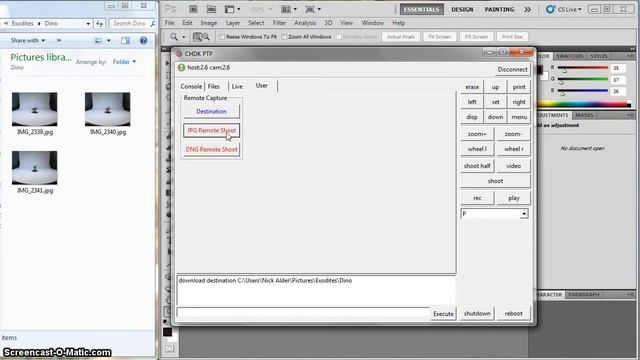The width and height of the screenshot is (640, 360).
Task: Click the Fit Screen button
Action: click(x=440, y=37)
